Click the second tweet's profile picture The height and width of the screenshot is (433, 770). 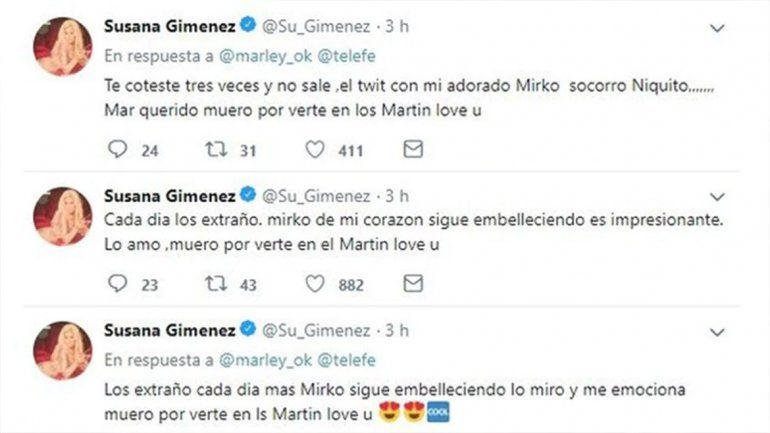pos(64,215)
